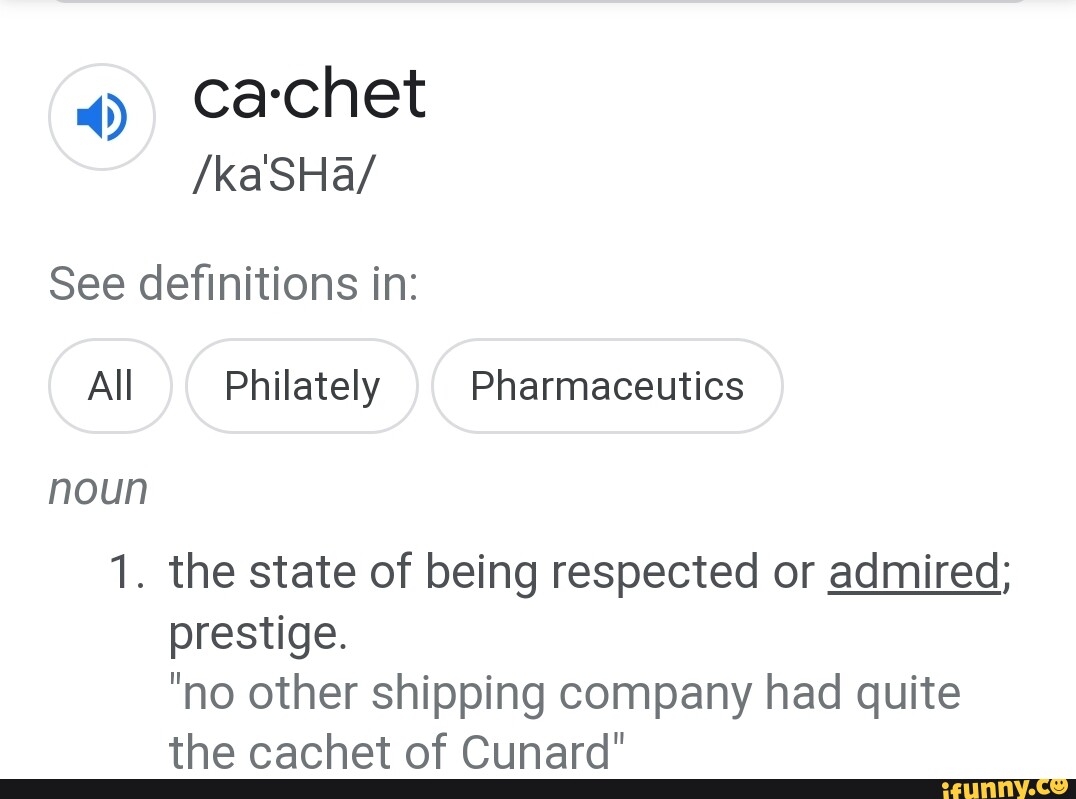Click 'shipping company' in the example sentence

(x=562, y=693)
